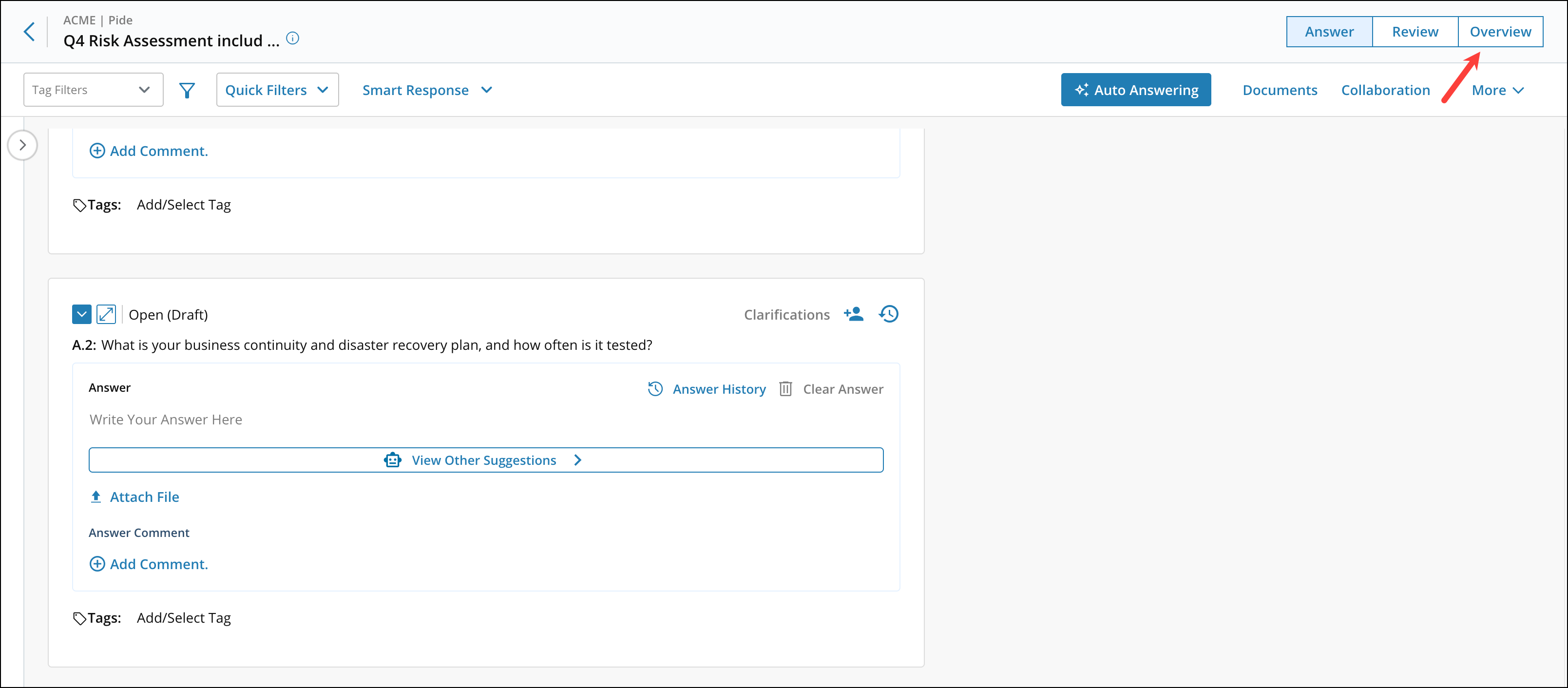View info about the Q4 Risk Assessment project
Screen dimensions: 1568x688
click(x=293, y=38)
